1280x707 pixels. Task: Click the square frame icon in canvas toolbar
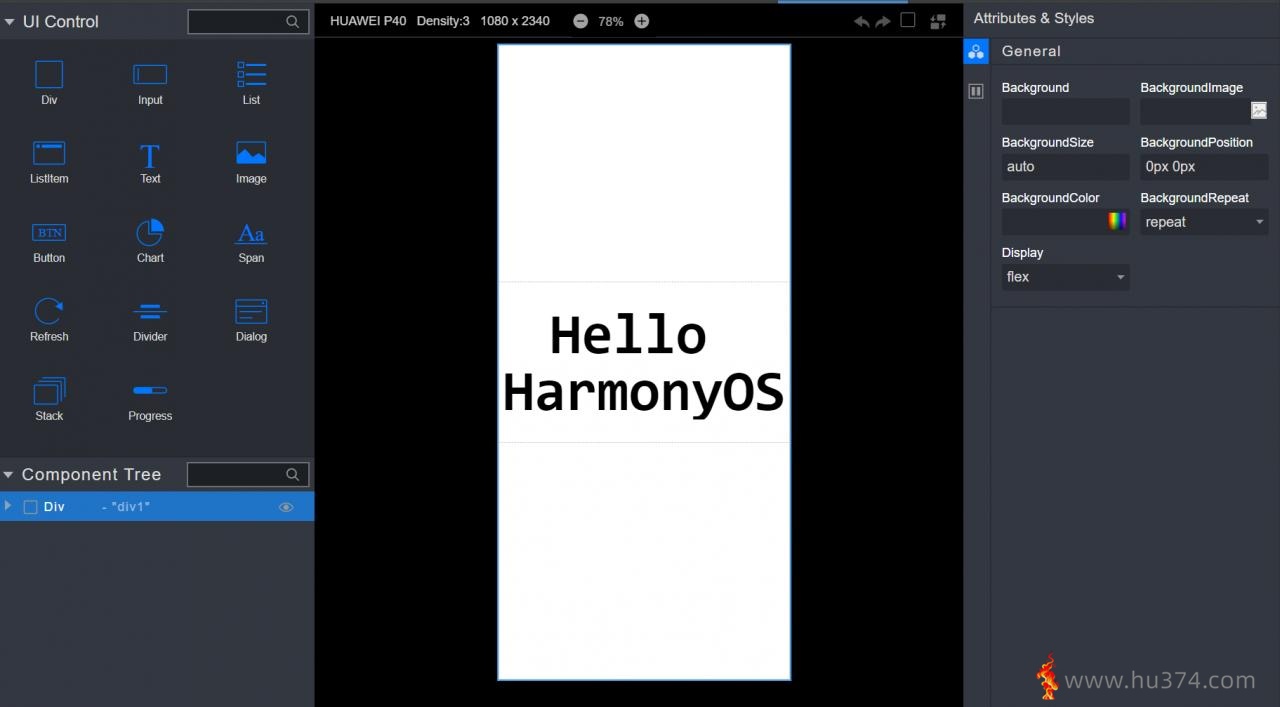[x=908, y=20]
